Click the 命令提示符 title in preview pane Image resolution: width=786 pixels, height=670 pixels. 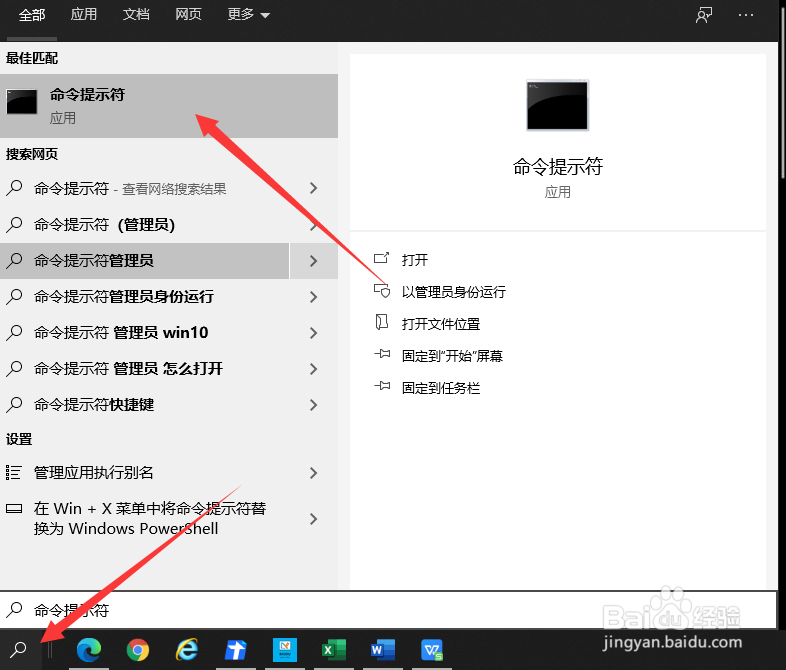[x=557, y=166]
